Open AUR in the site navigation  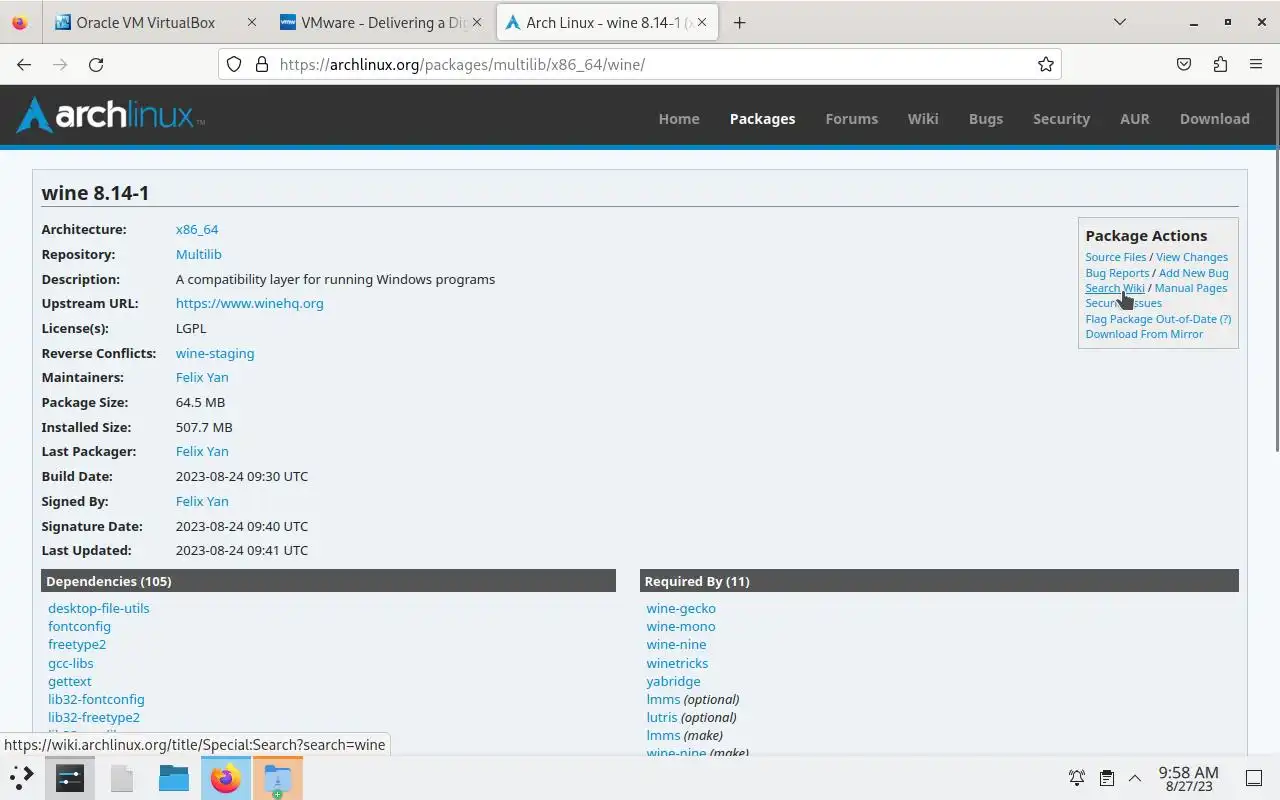tap(1135, 118)
